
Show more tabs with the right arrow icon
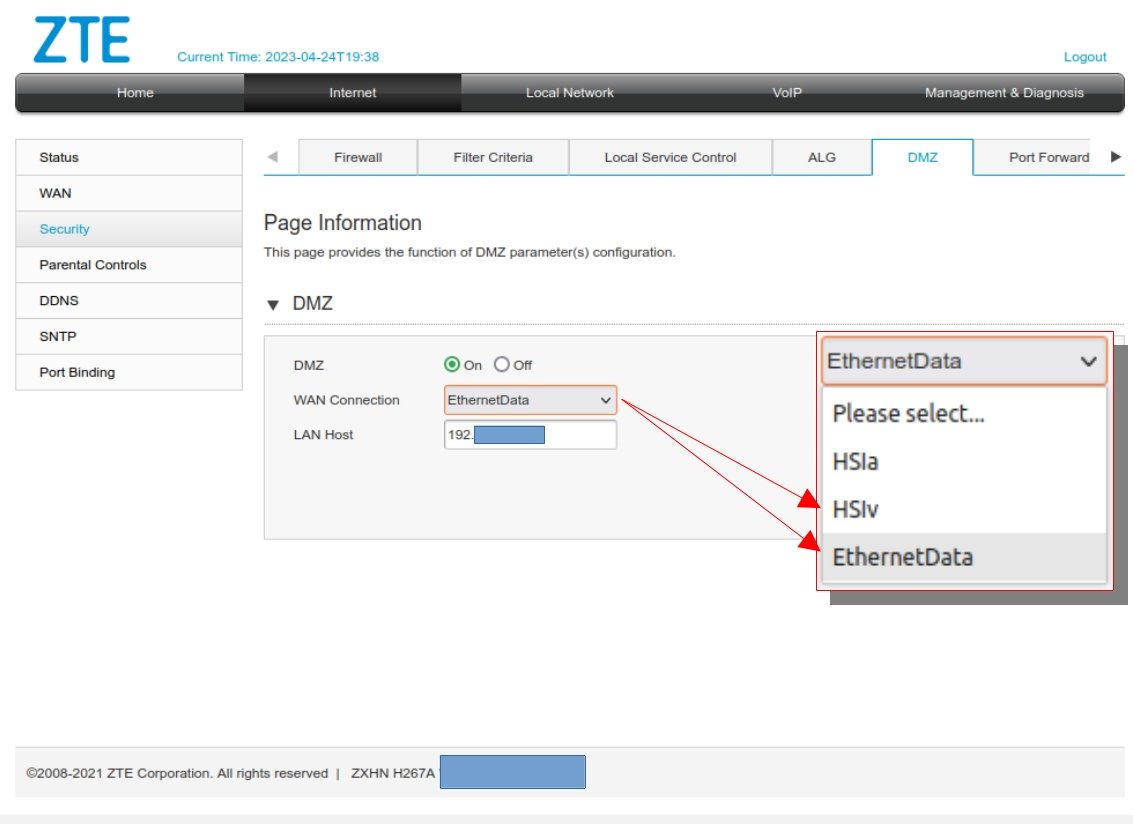pos(1115,157)
